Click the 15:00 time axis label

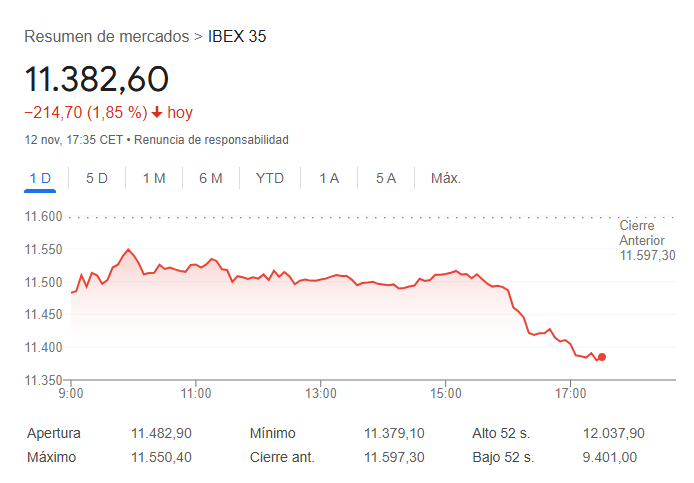(x=445, y=394)
